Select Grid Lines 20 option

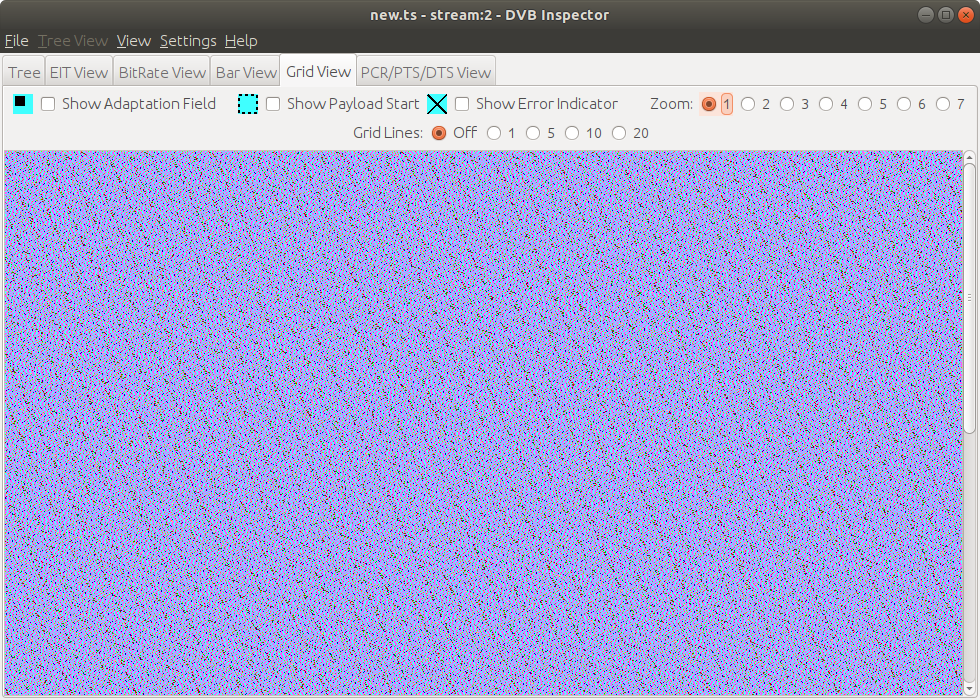click(620, 133)
